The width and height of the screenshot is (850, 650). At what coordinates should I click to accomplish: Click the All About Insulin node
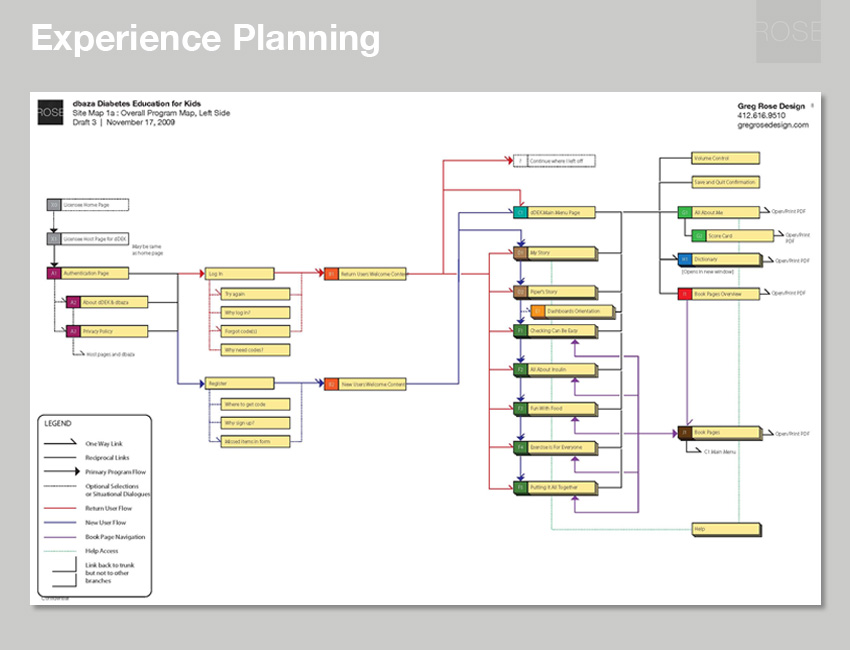556,370
